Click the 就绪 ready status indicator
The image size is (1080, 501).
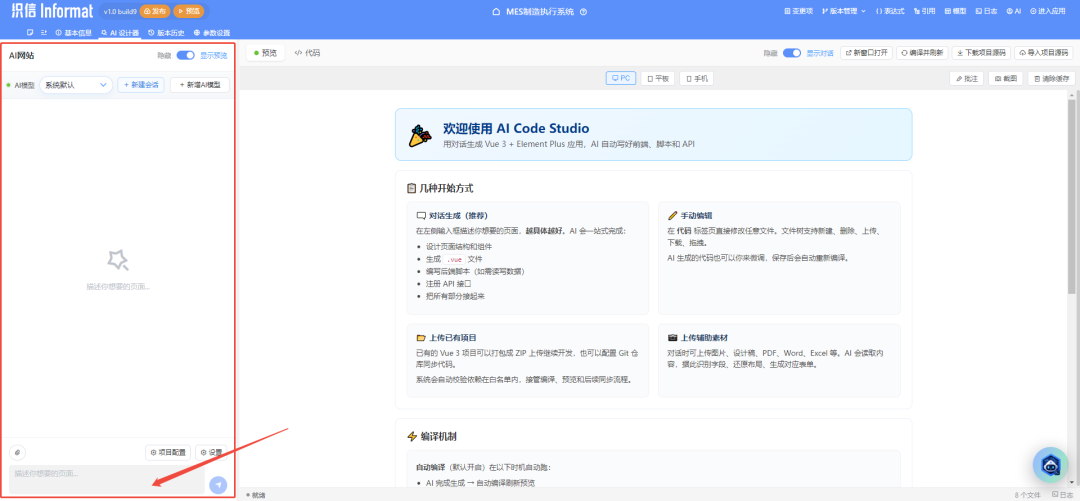click(256, 495)
